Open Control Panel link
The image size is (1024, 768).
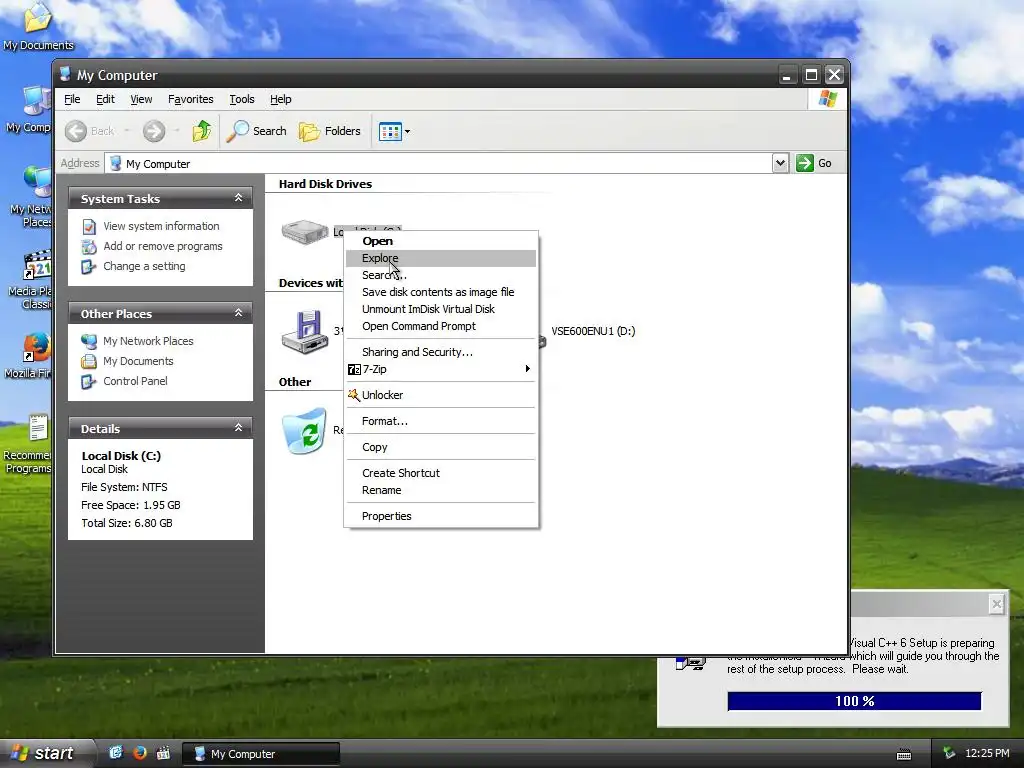[135, 381]
